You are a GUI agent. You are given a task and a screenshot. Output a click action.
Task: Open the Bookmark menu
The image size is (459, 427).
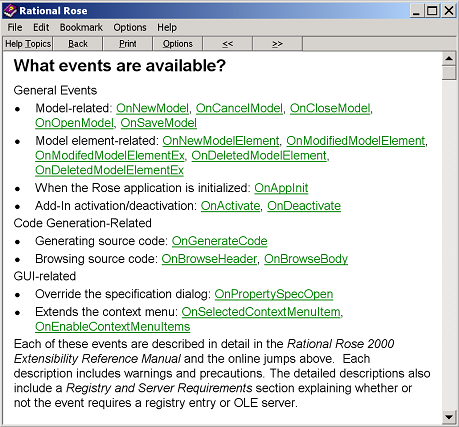pyautogui.click(x=81, y=27)
